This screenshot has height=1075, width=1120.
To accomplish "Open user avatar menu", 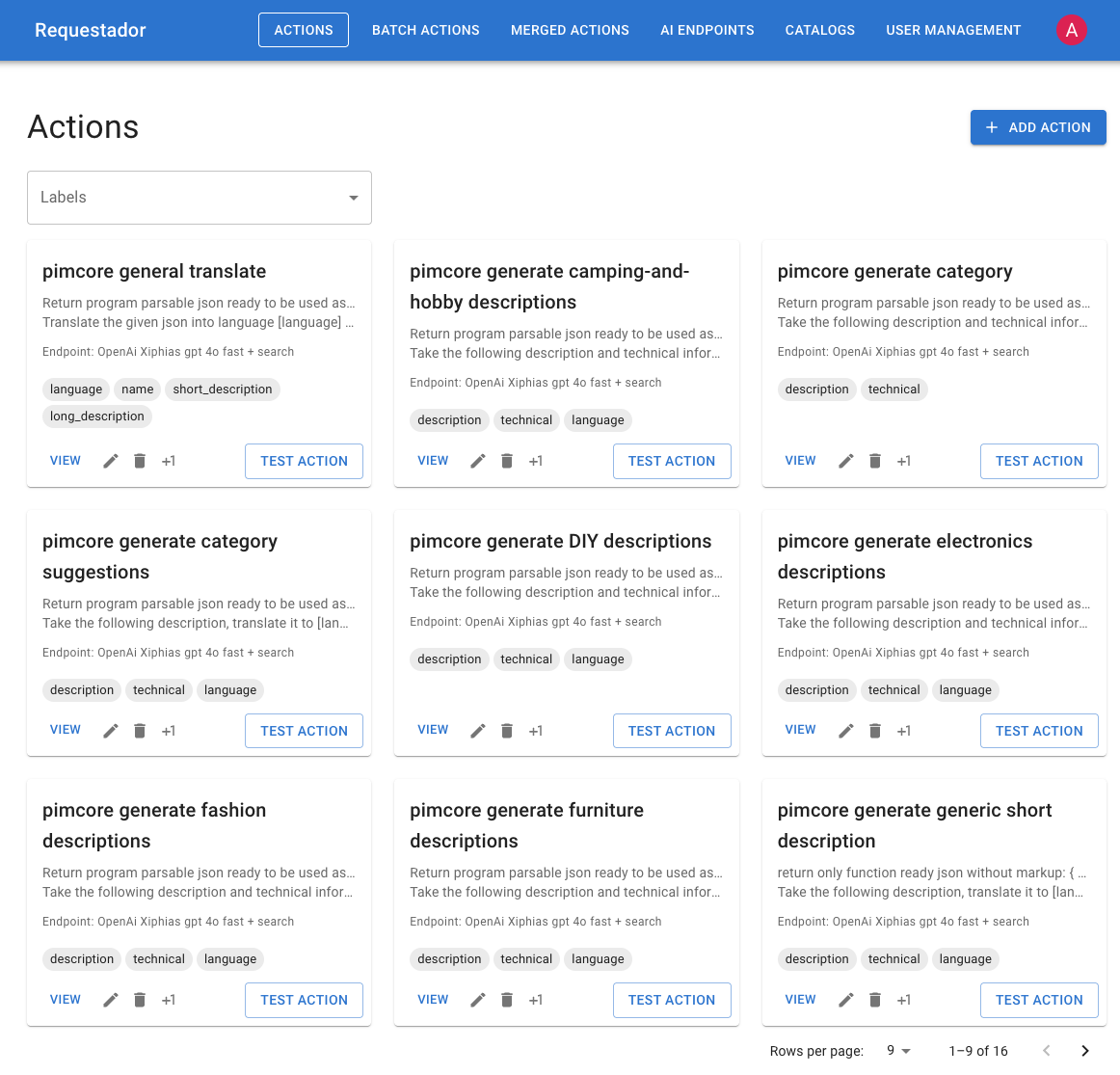I will coord(1071,30).
